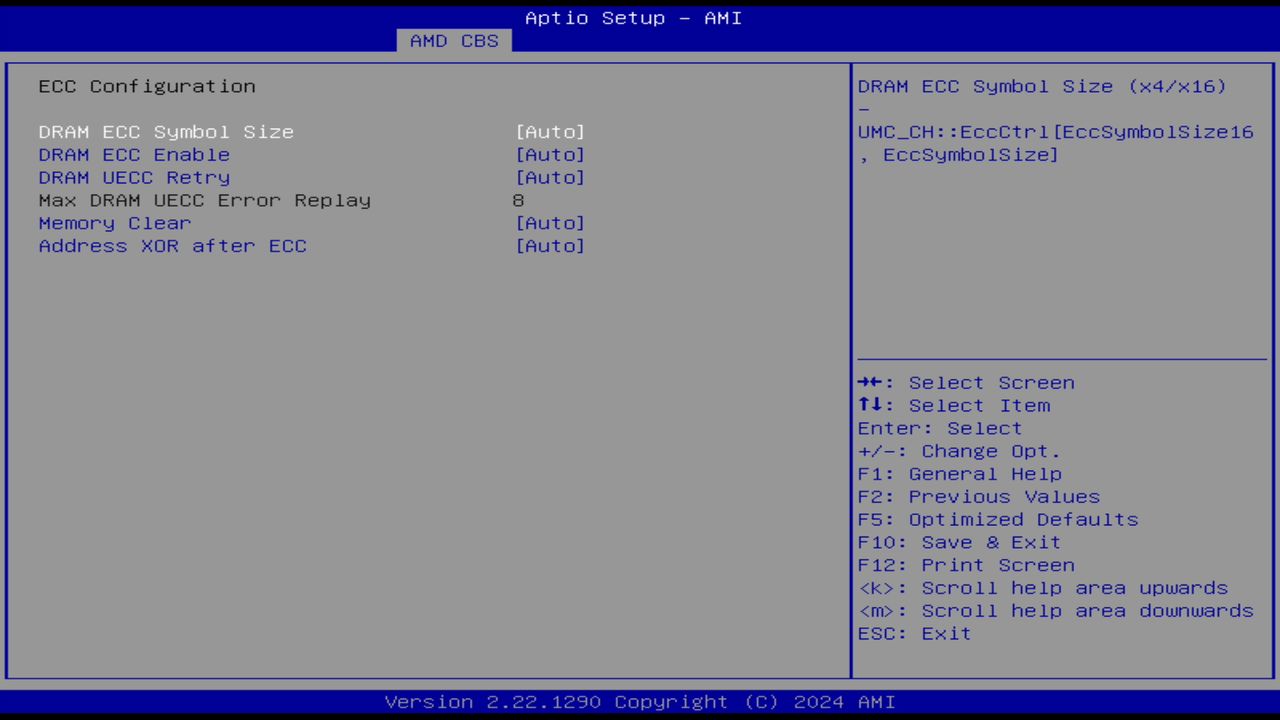Change the DRAM ECC Enable [Auto] value
This screenshot has height=720, width=1280.
coord(550,155)
